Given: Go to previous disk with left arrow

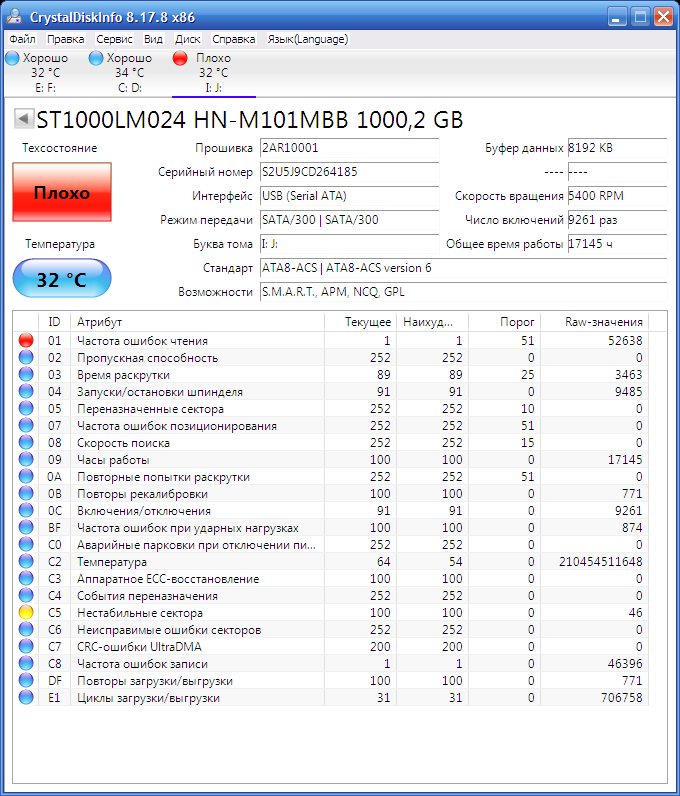Looking at the screenshot, I should [x=23, y=119].
